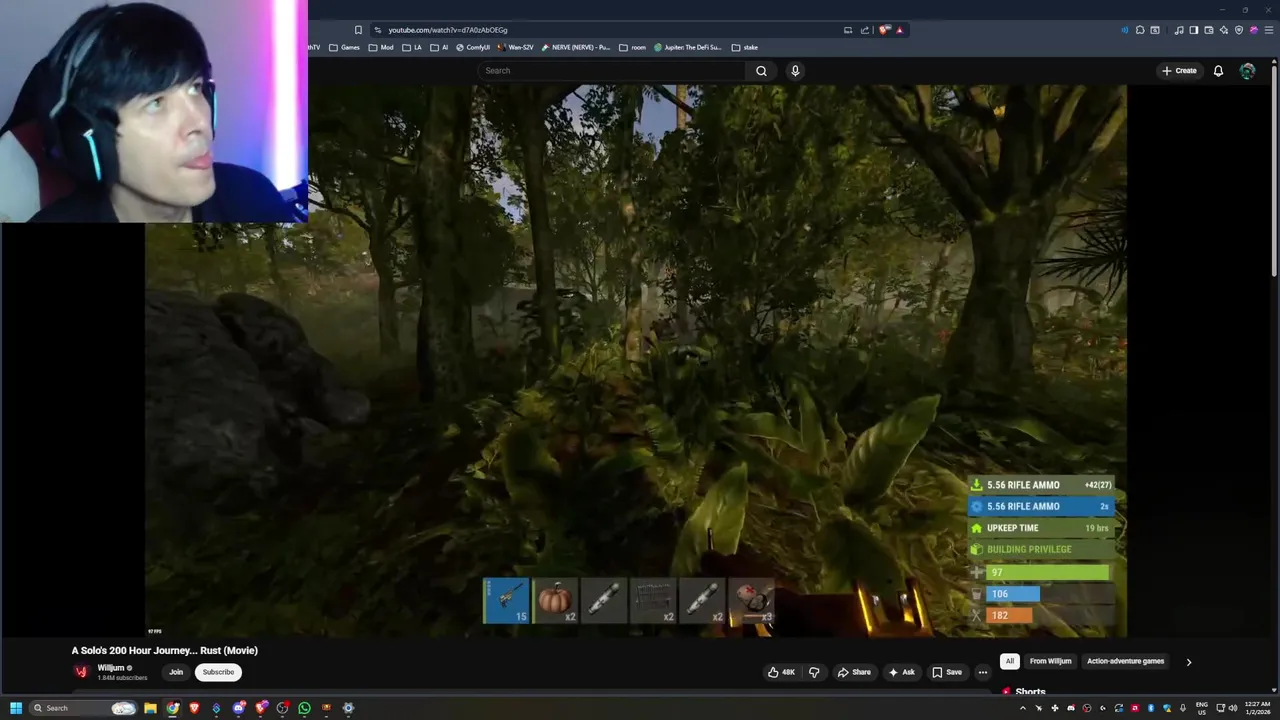
Task: Open YouTube notifications bell
Action: coord(1218,71)
